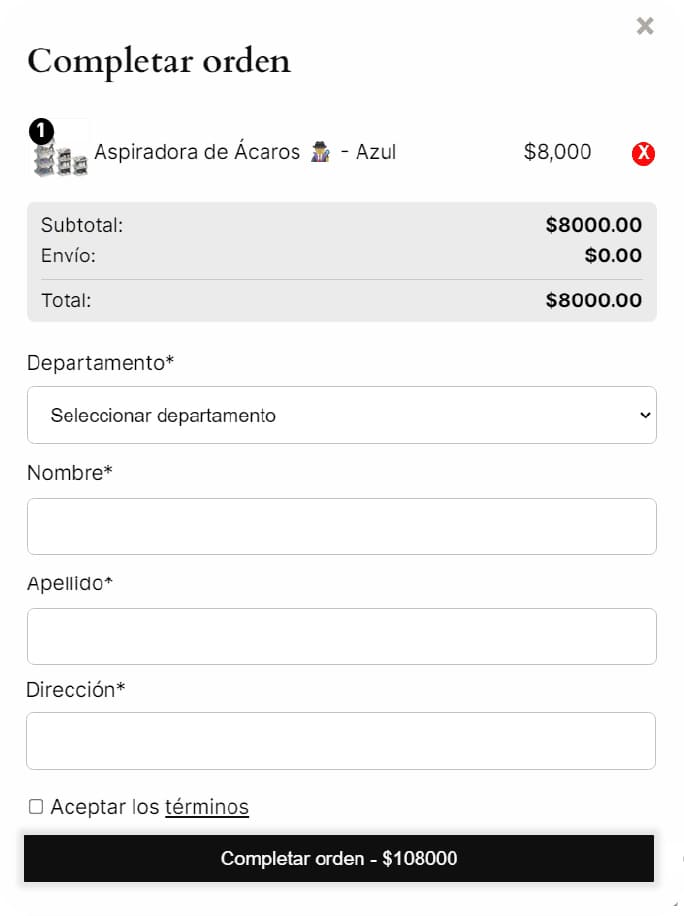684x916 pixels.
Task: Remove Aspiradora de Ácaros with red X
Action: pyautogui.click(x=643, y=153)
